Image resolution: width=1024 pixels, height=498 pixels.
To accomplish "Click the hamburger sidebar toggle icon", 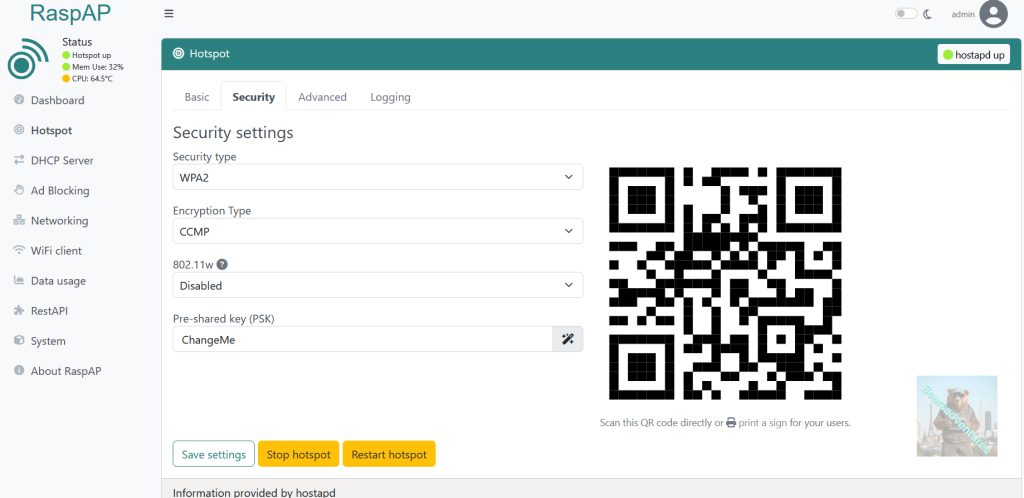I will [x=168, y=14].
